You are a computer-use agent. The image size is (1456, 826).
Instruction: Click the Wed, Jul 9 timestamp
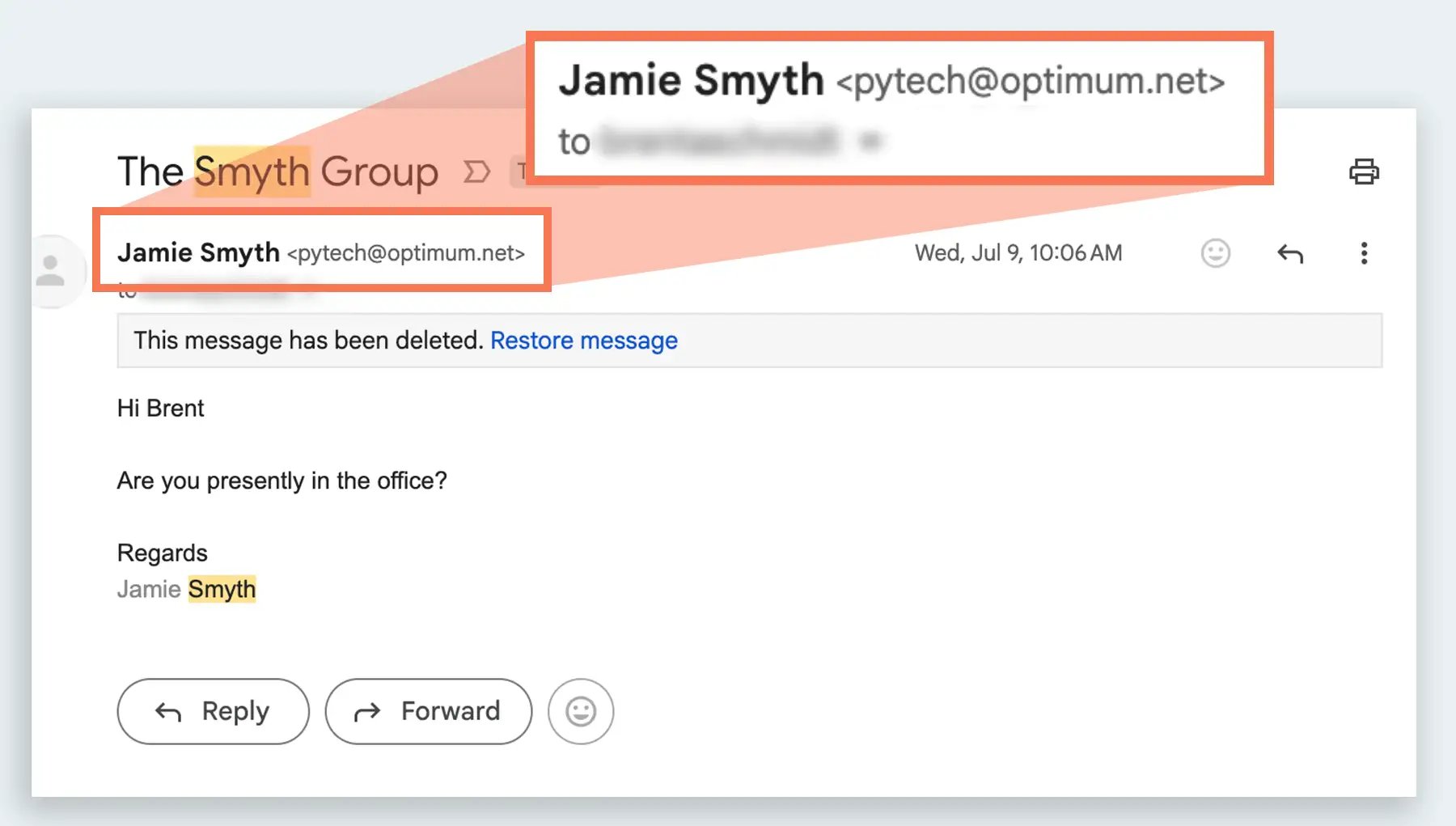click(x=1018, y=253)
